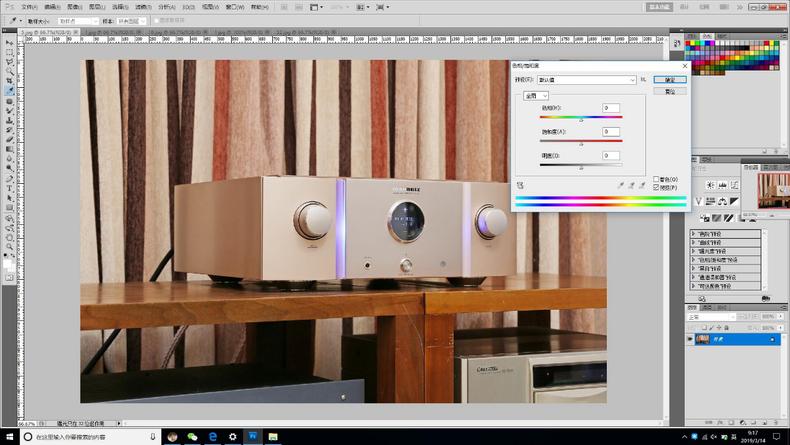Uncheck the Preview (预览) checkbox
The width and height of the screenshot is (790, 445).
(656, 187)
